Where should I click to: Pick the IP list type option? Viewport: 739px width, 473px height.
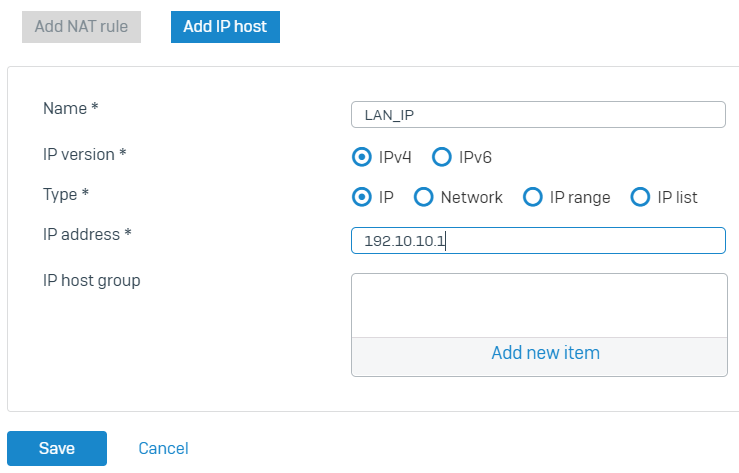coord(640,197)
